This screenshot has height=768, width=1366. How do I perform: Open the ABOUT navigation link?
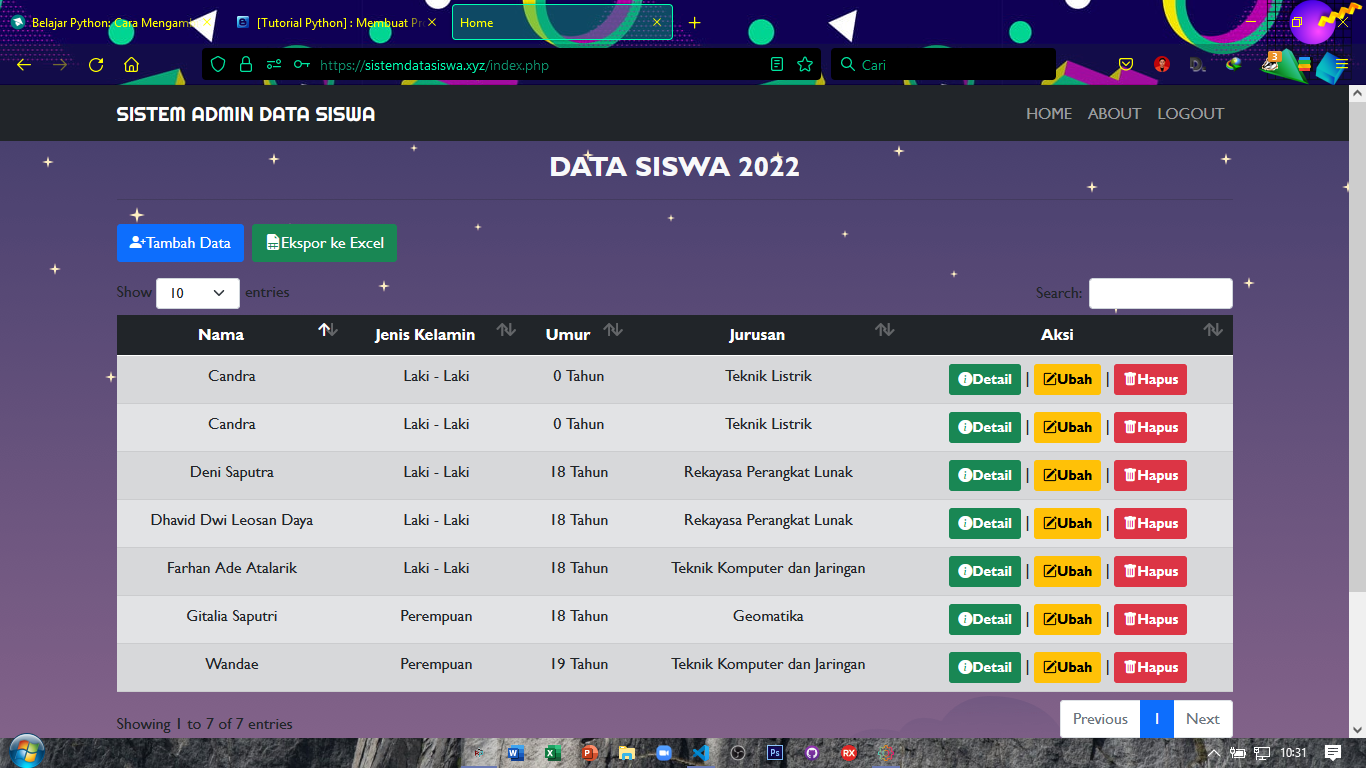(x=1114, y=114)
